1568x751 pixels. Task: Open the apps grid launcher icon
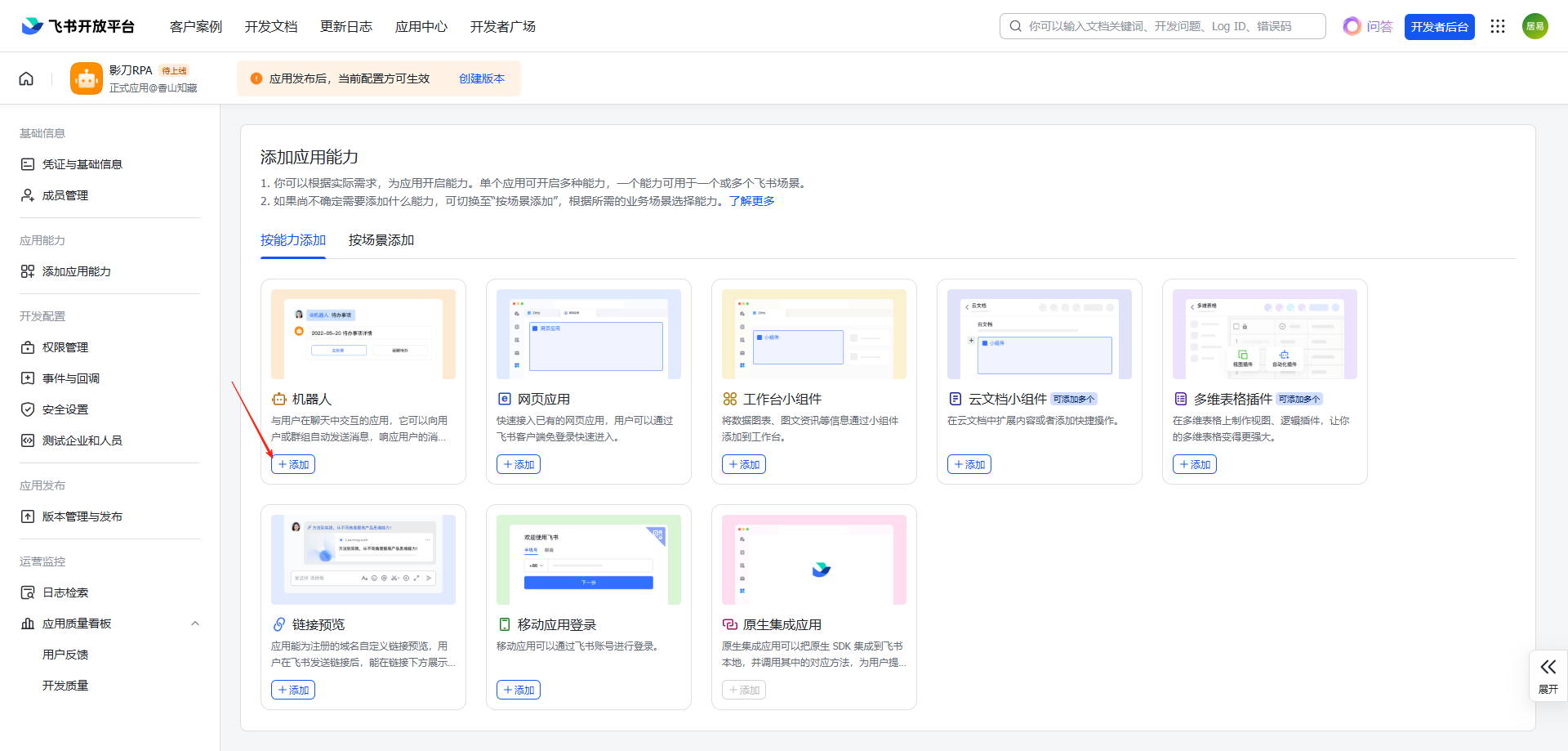click(1497, 26)
